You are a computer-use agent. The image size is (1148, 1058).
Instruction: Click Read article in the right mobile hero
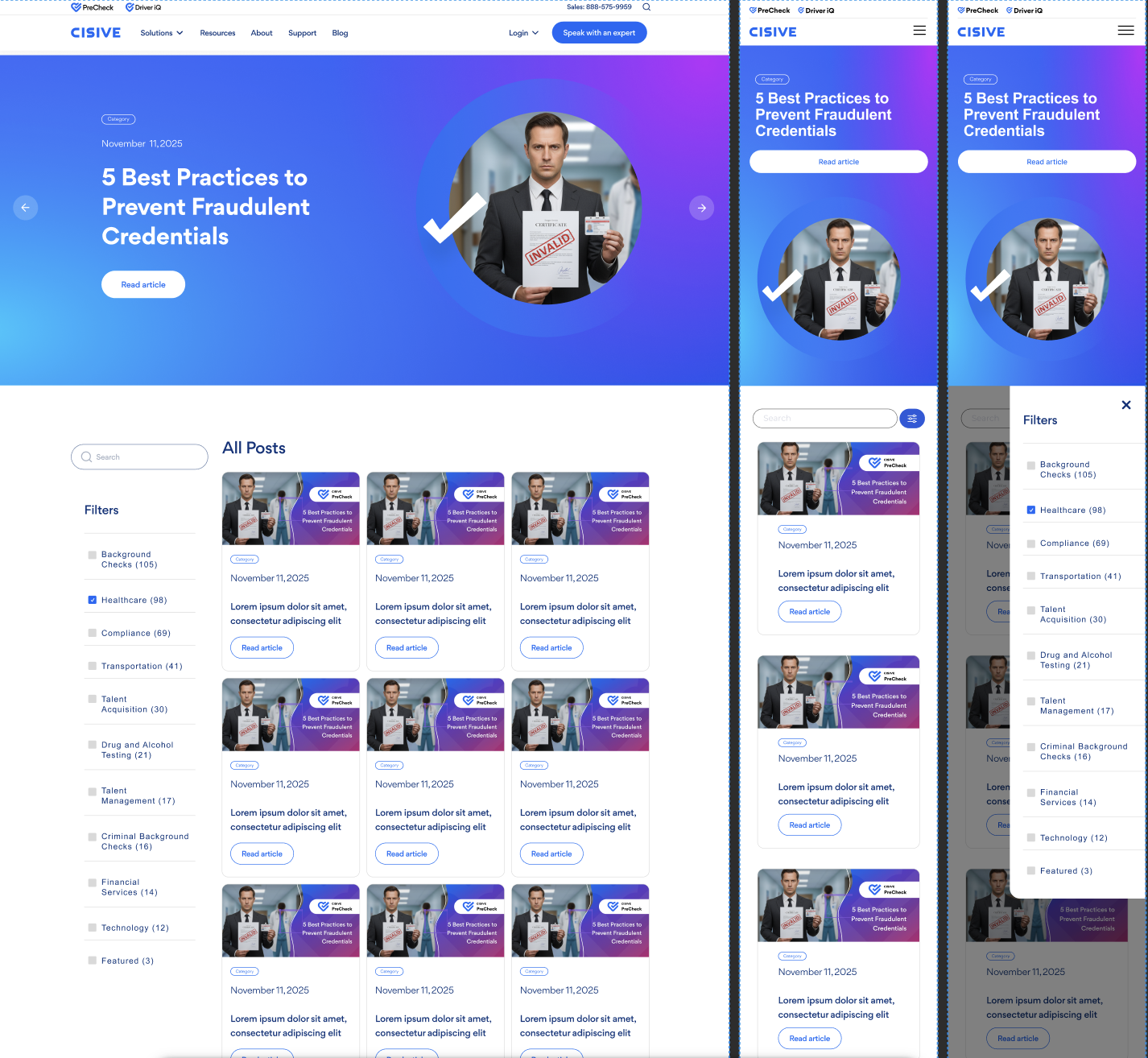point(1047,162)
